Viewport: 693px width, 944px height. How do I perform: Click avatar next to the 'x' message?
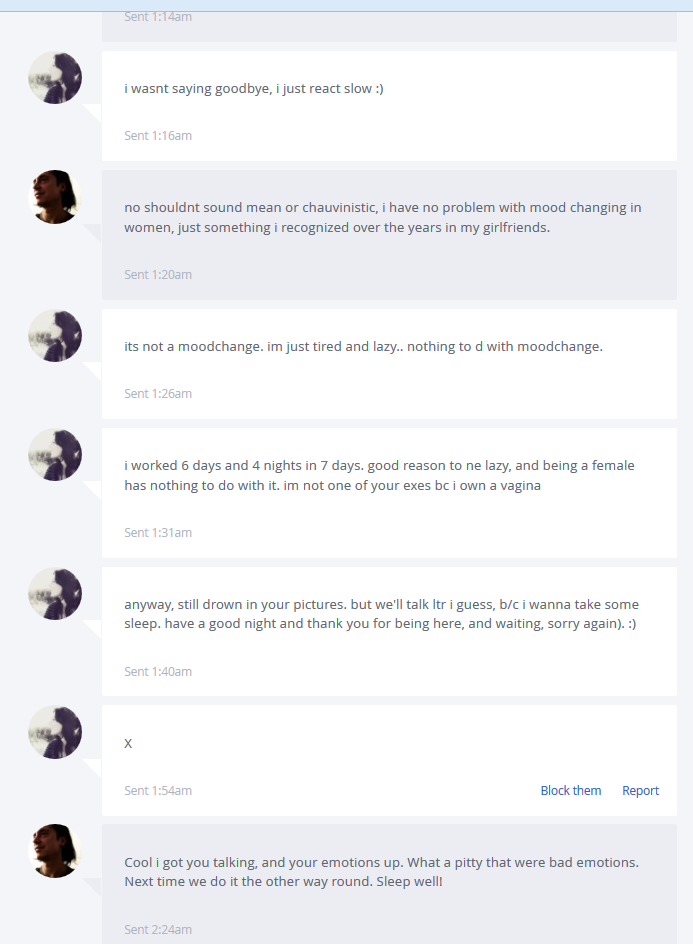[x=55, y=732]
